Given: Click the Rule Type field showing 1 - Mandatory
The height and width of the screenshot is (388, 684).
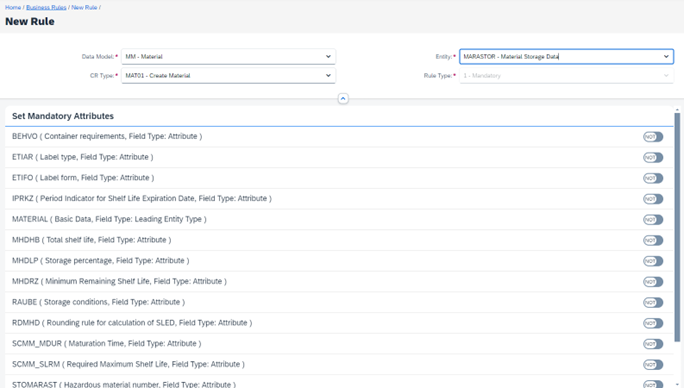Looking at the screenshot, I should (566, 76).
